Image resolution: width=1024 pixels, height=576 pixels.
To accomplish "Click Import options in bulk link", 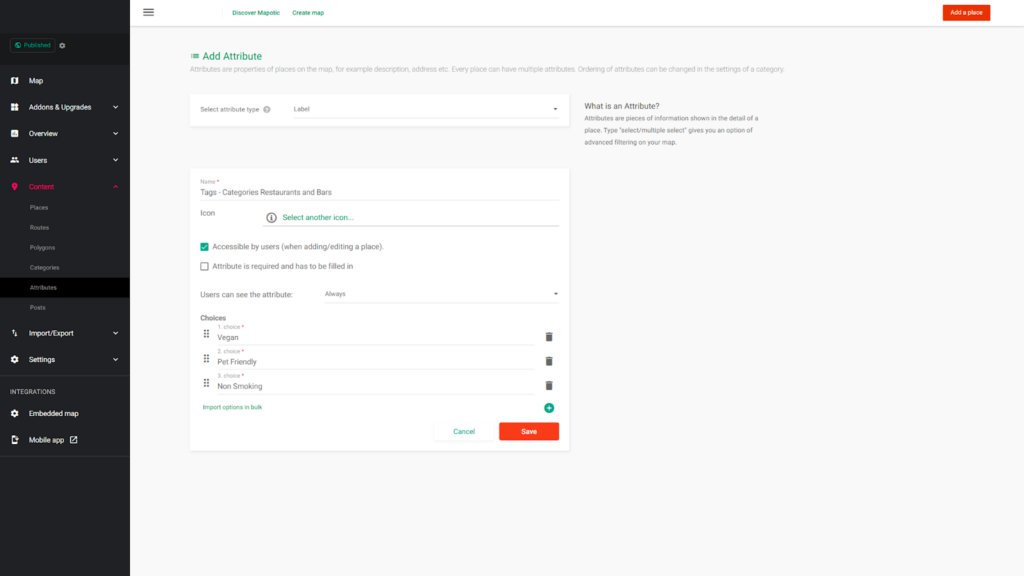I will 232,408.
